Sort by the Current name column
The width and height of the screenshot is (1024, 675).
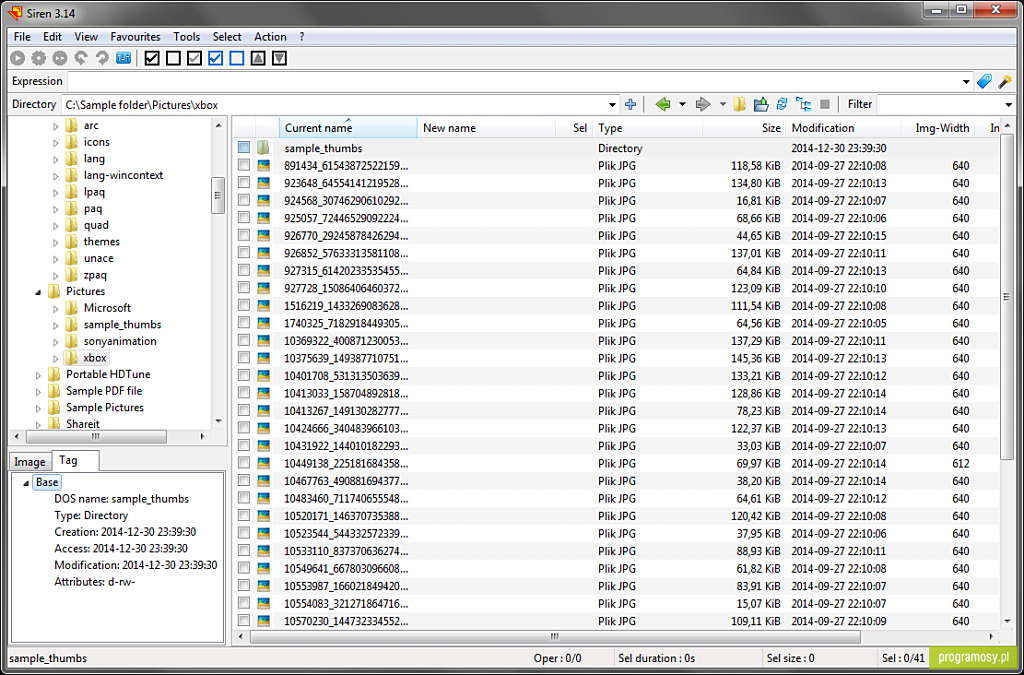point(348,128)
